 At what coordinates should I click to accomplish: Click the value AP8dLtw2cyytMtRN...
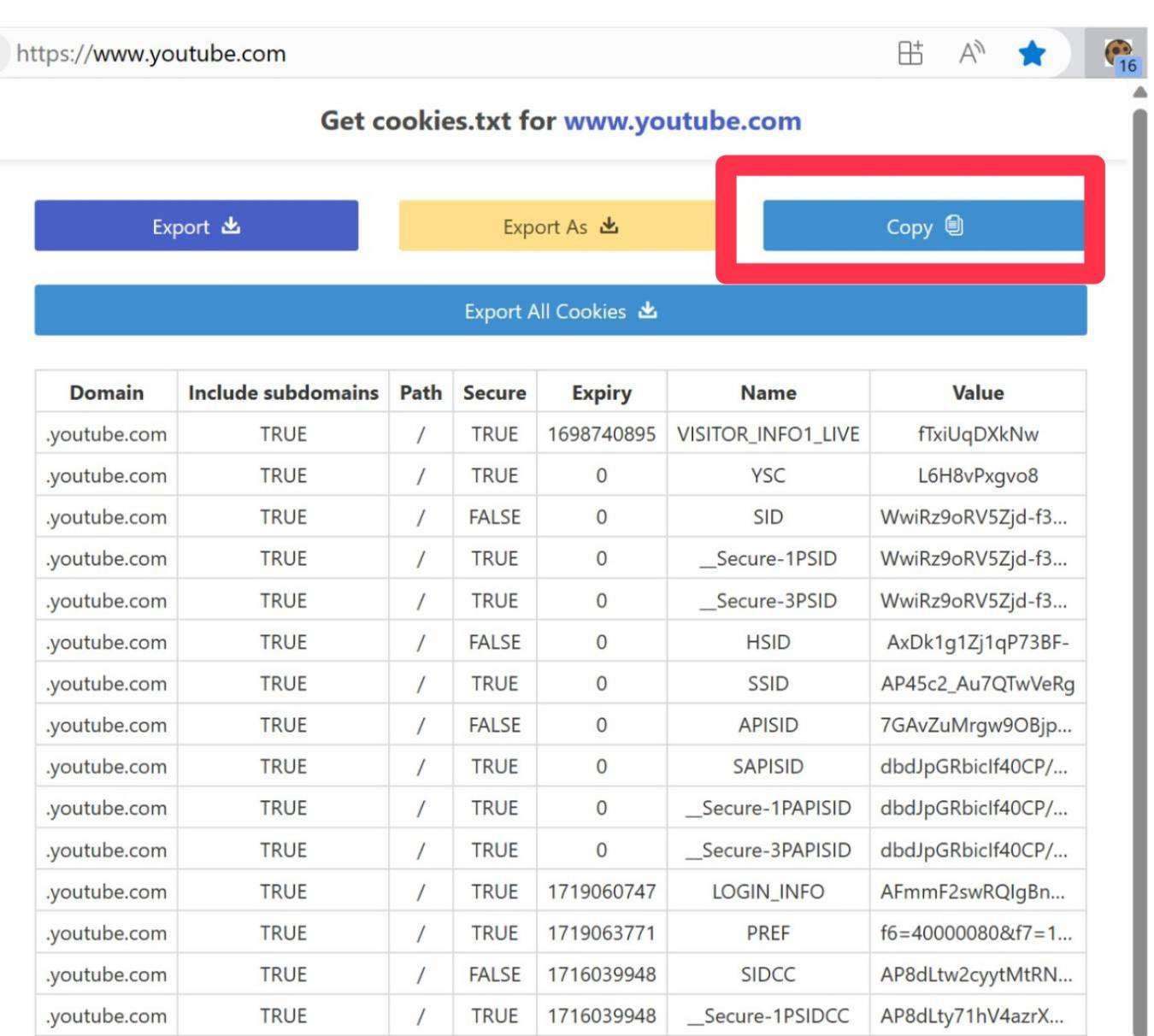click(x=976, y=974)
